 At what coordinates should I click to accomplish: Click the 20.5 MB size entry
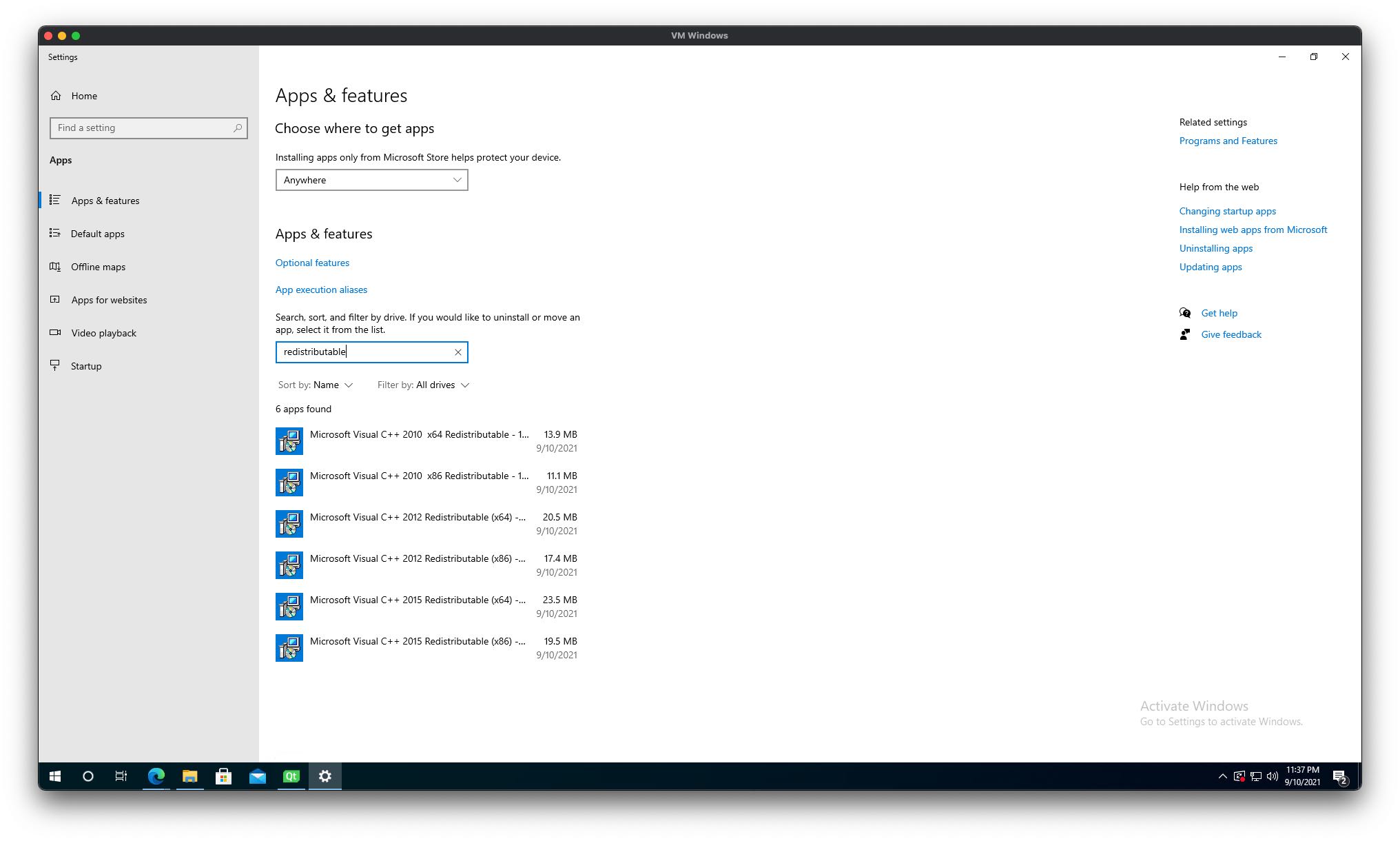pos(559,517)
